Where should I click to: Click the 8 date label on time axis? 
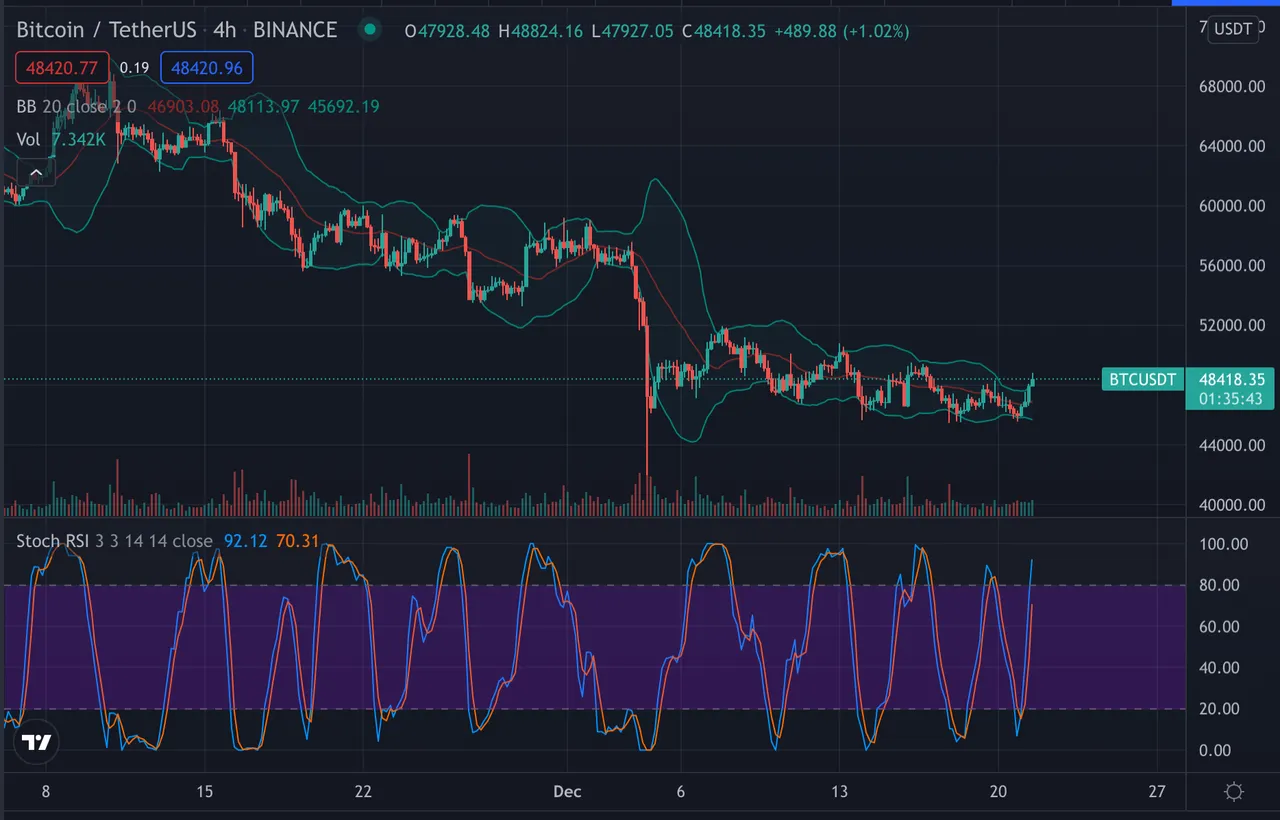click(45, 792)
